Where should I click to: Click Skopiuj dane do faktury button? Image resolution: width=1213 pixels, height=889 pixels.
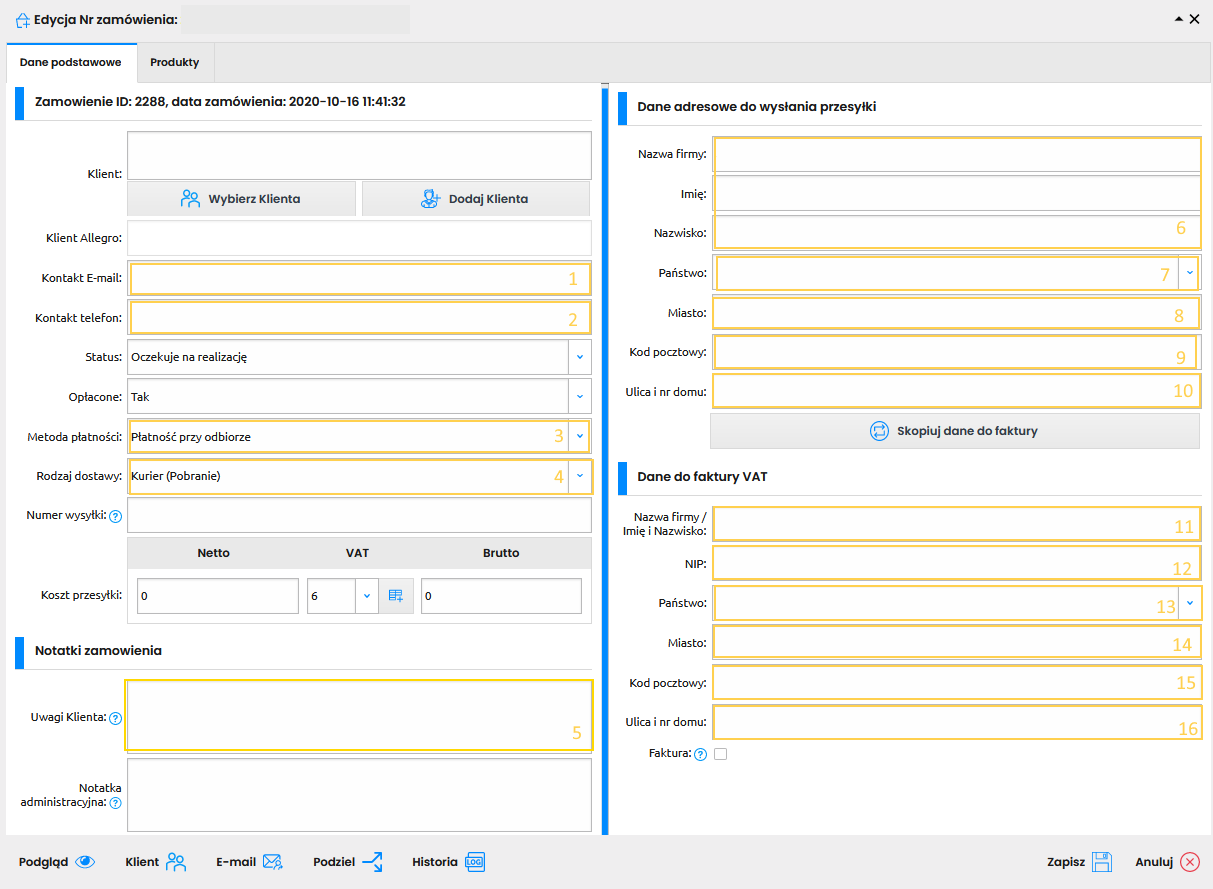click(954, 431)
